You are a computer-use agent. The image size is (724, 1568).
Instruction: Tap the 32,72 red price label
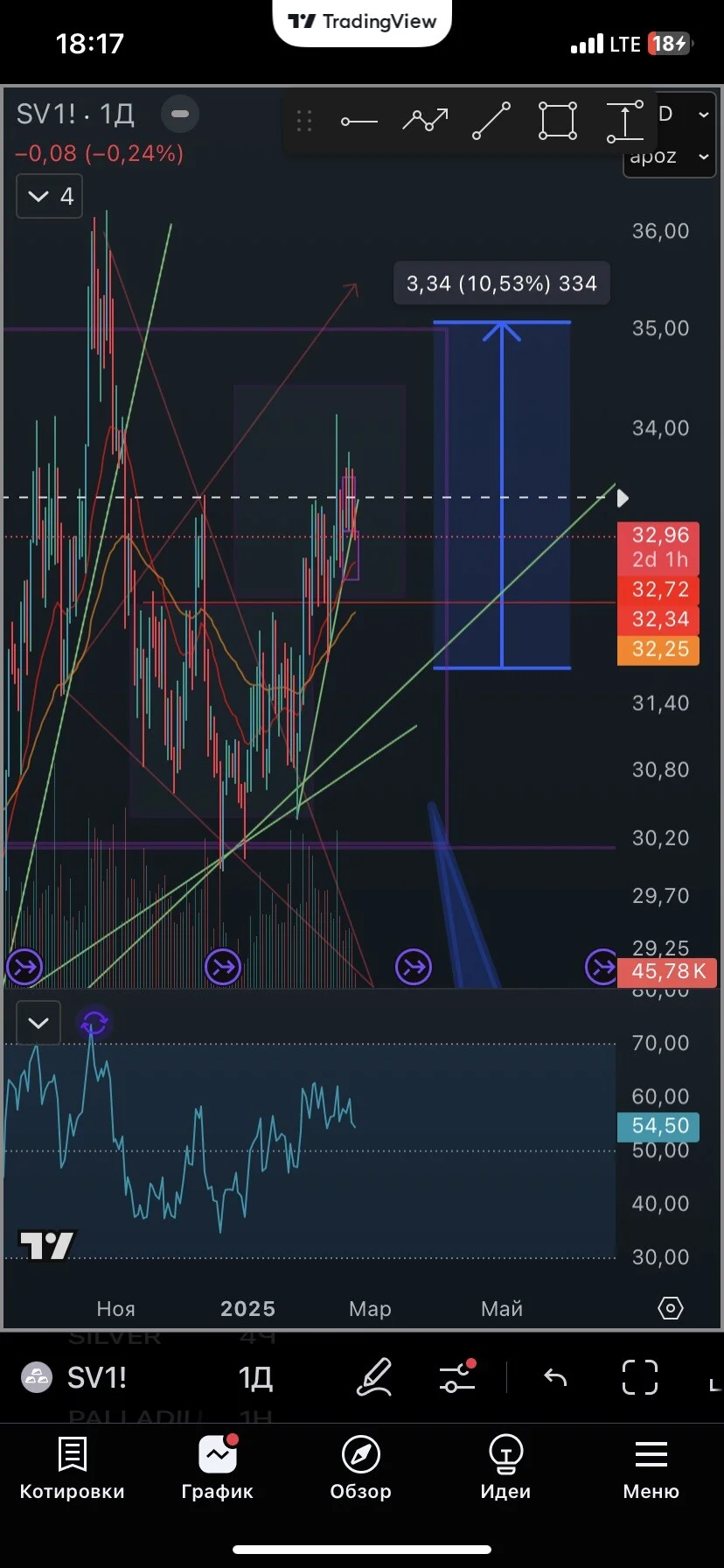(658, 590)
